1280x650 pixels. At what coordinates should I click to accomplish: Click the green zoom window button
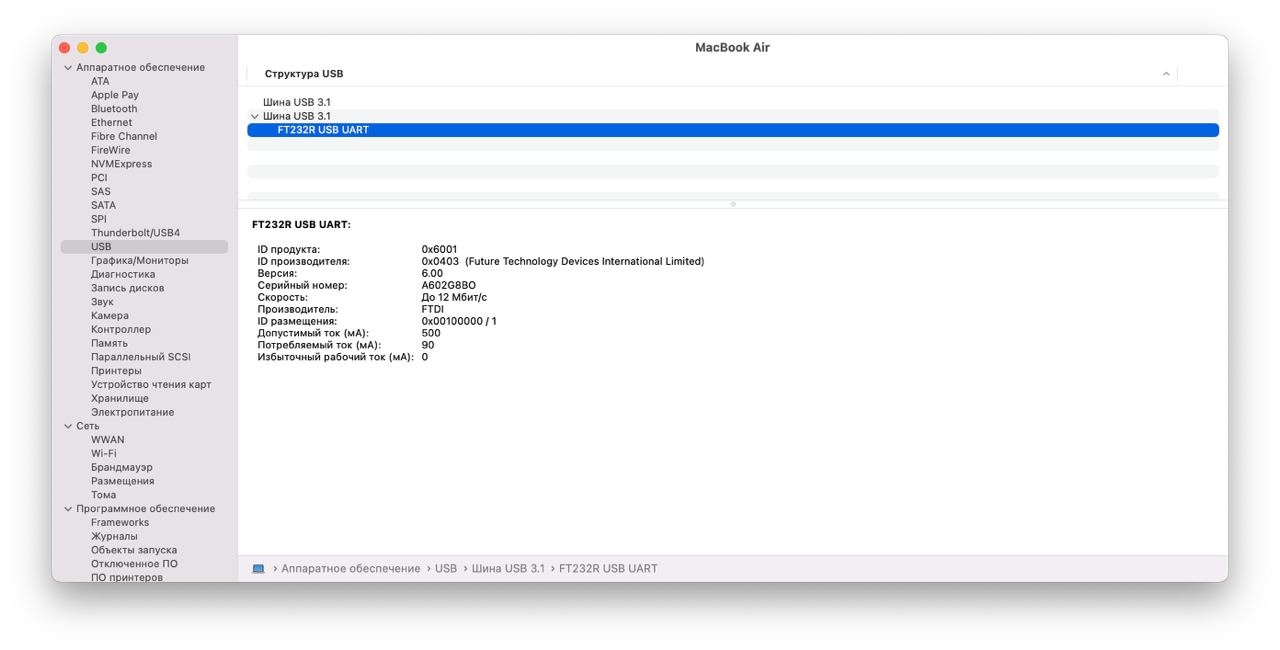pos(101,48)
